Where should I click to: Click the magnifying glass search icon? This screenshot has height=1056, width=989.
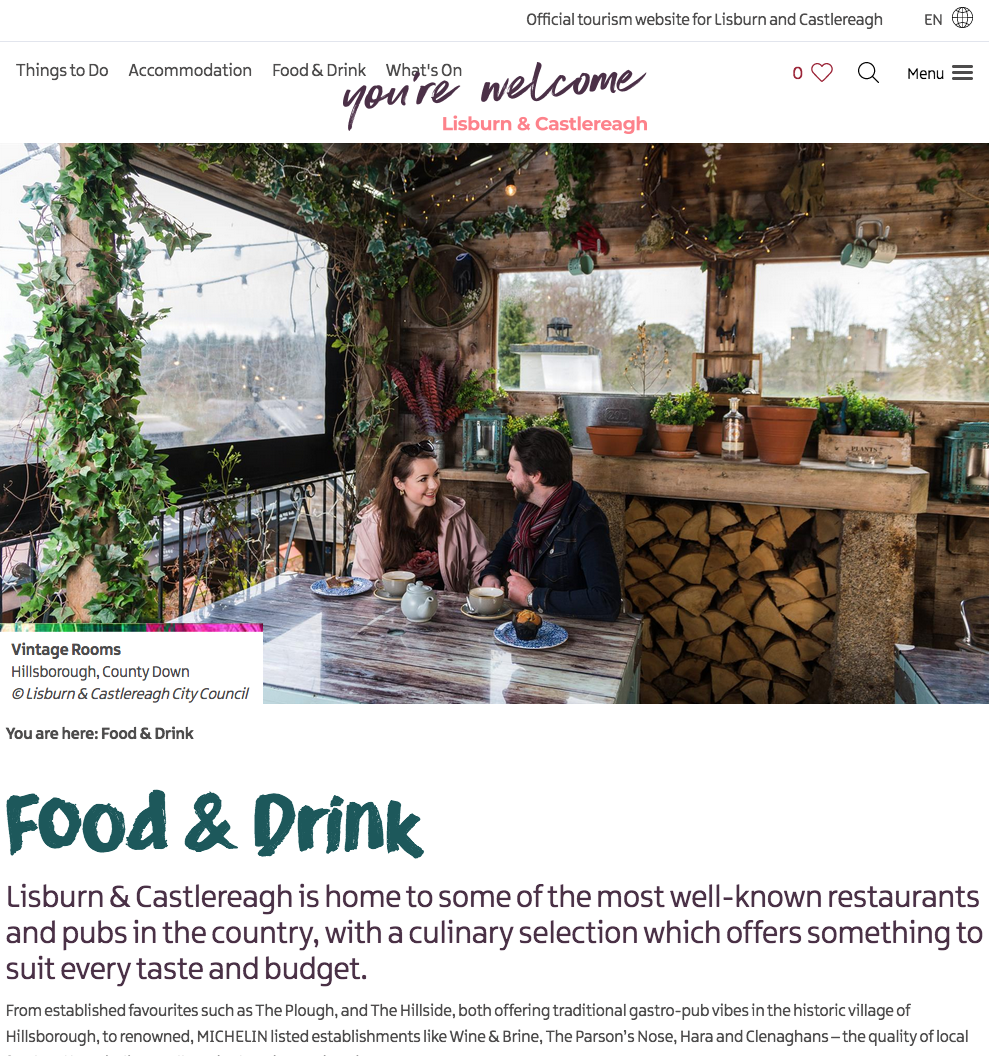868,72
